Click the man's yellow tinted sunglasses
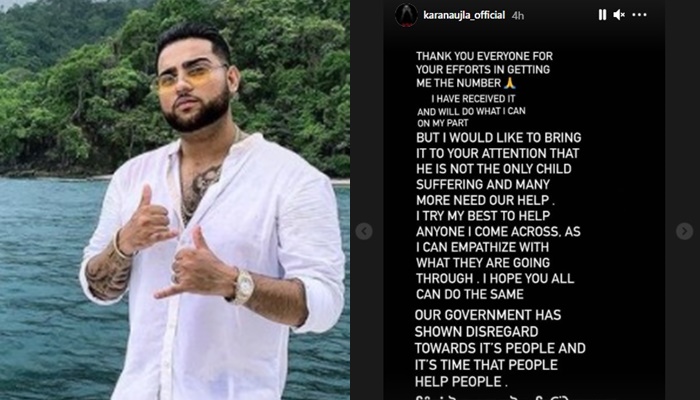This screenshot has width=700, height=400. 190,78
